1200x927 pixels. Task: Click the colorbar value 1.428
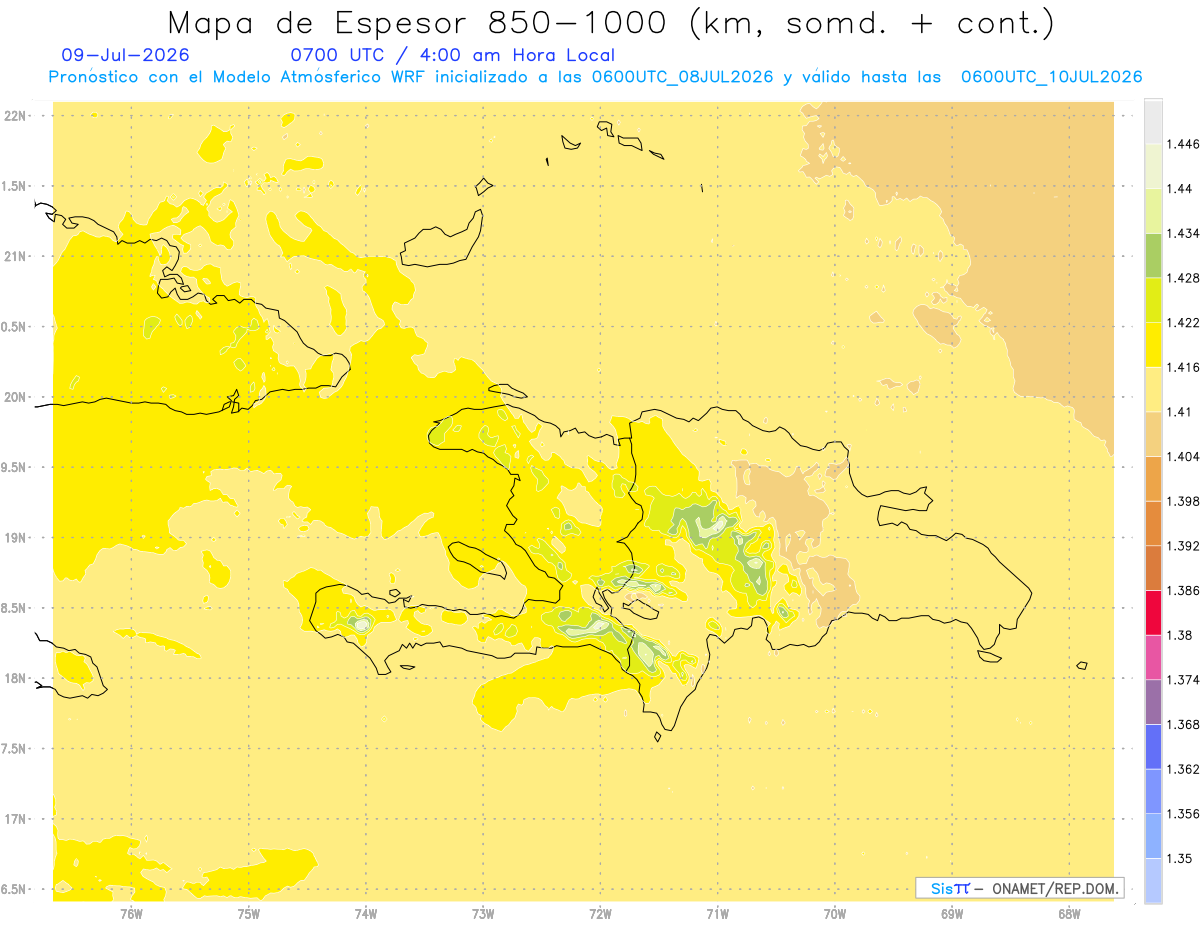click(x=1183, y=278)
